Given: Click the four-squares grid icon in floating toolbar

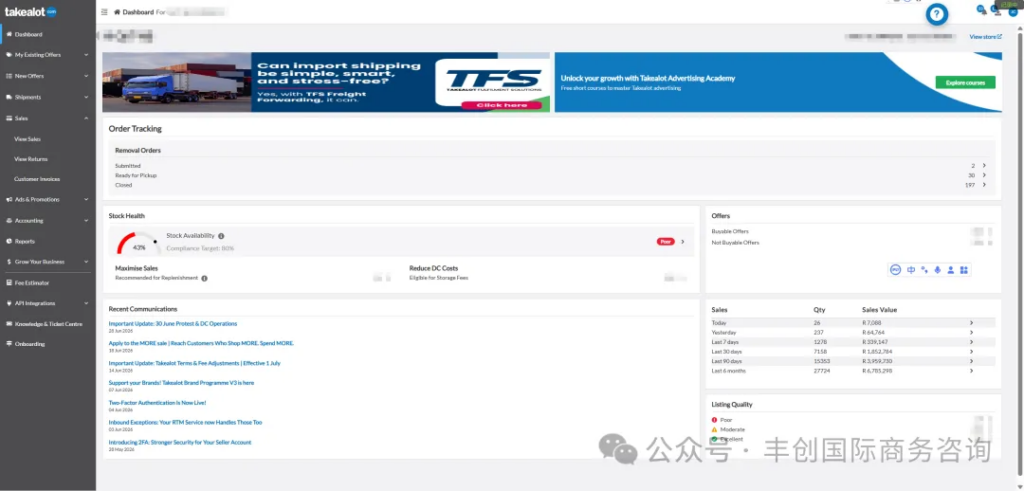Looking at the screenshot, I should point(963,270).
